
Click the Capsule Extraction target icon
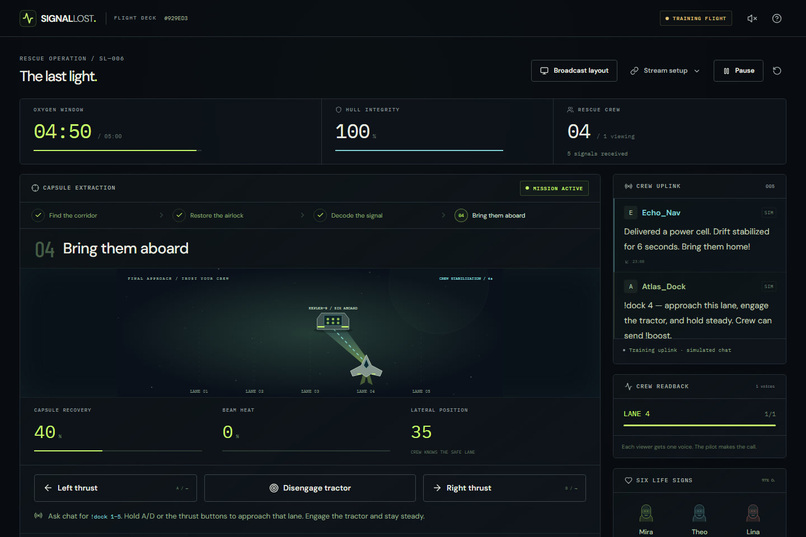(35, 188)
